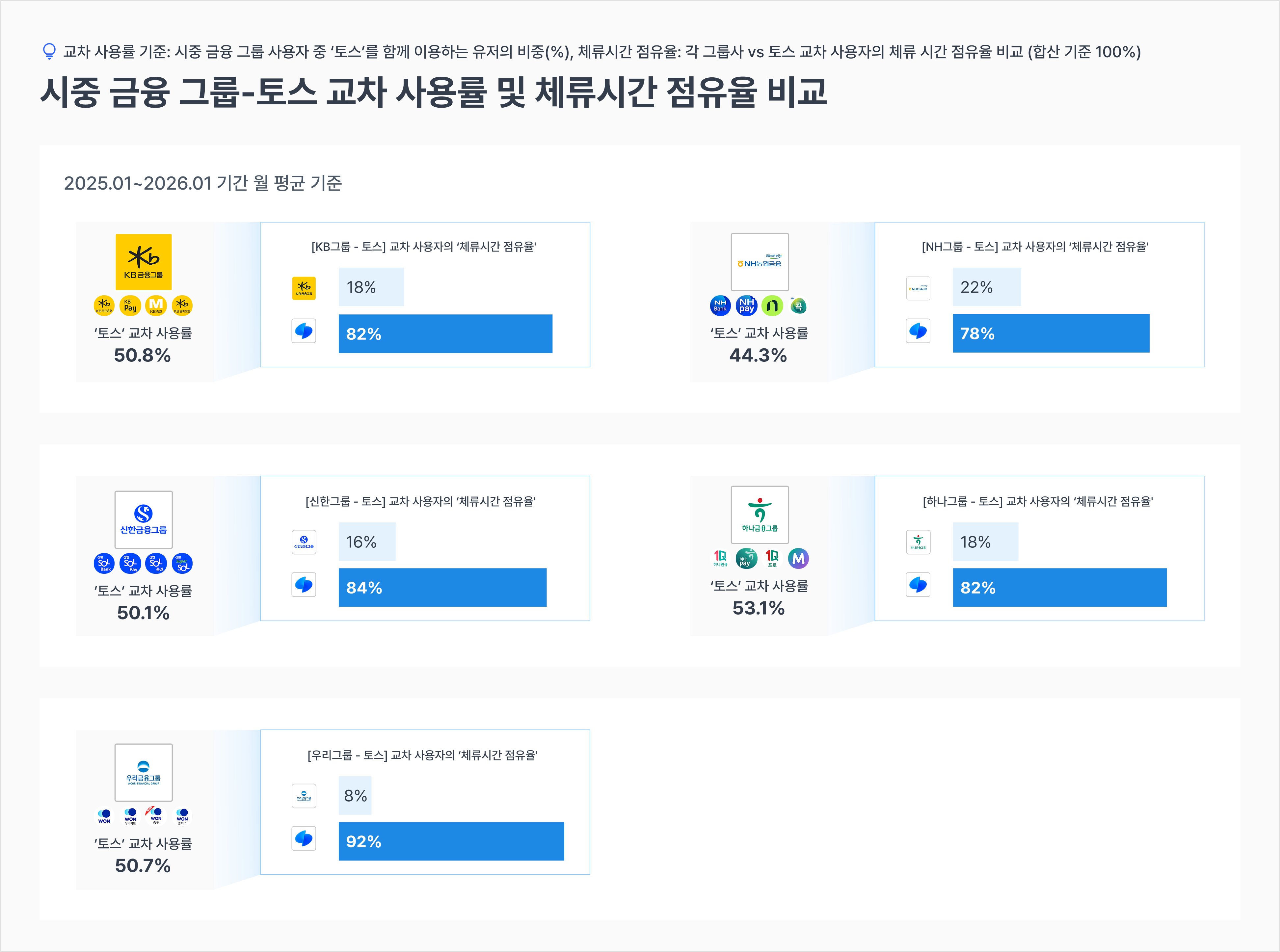
Task: Click the NH Bank app icon
Action: 720,305
